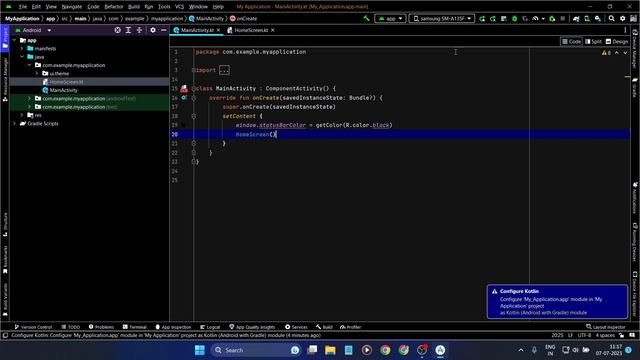Click the Collapse All icon in Project panel
Image resolution: width=640 pixels, height=360 pixels.
pyautogui.click(x=139, y=30)
